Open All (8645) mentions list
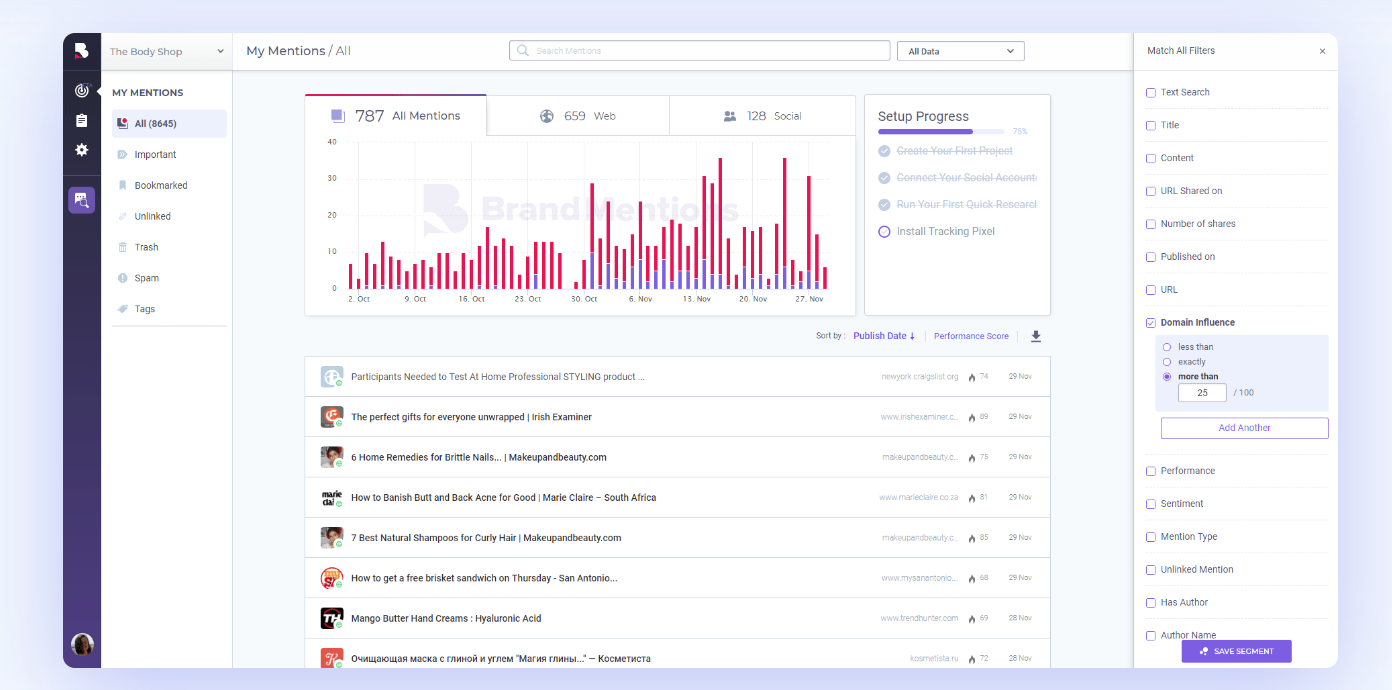Image resolution: width=1392 pixels, height=690 pixels. click(x=169, y=124)
